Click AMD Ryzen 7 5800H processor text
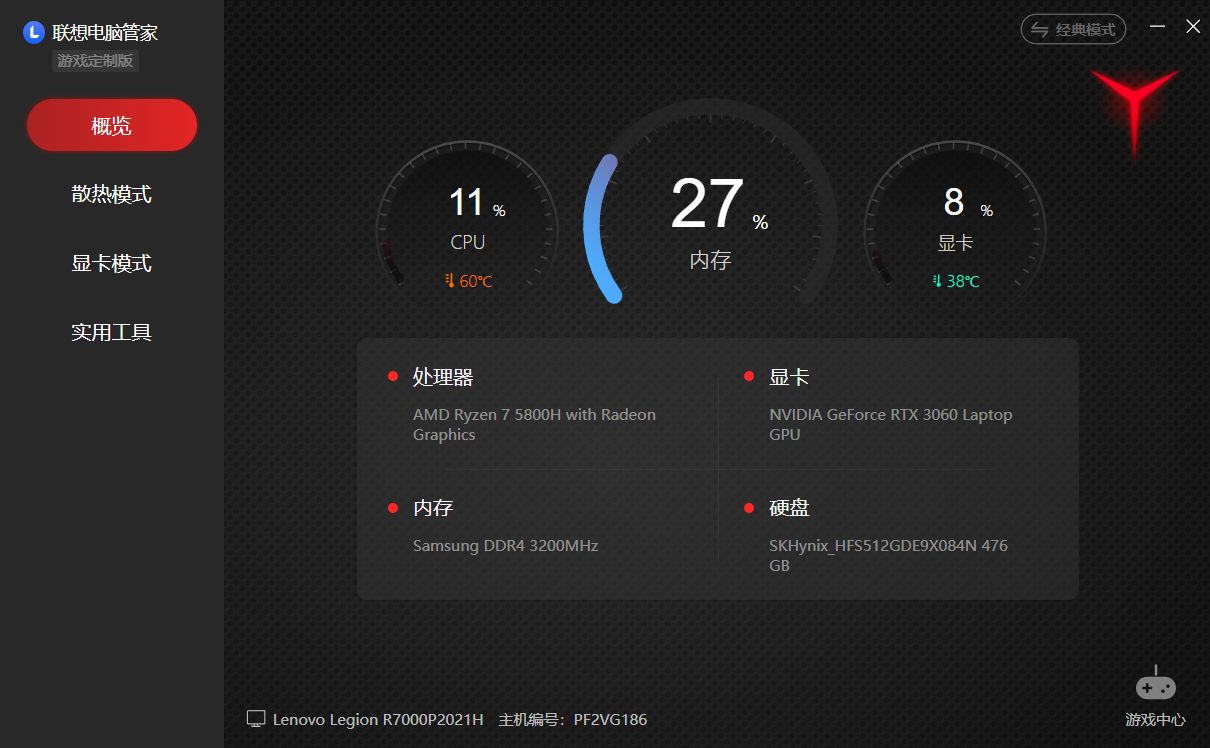 tap(534, 424)
